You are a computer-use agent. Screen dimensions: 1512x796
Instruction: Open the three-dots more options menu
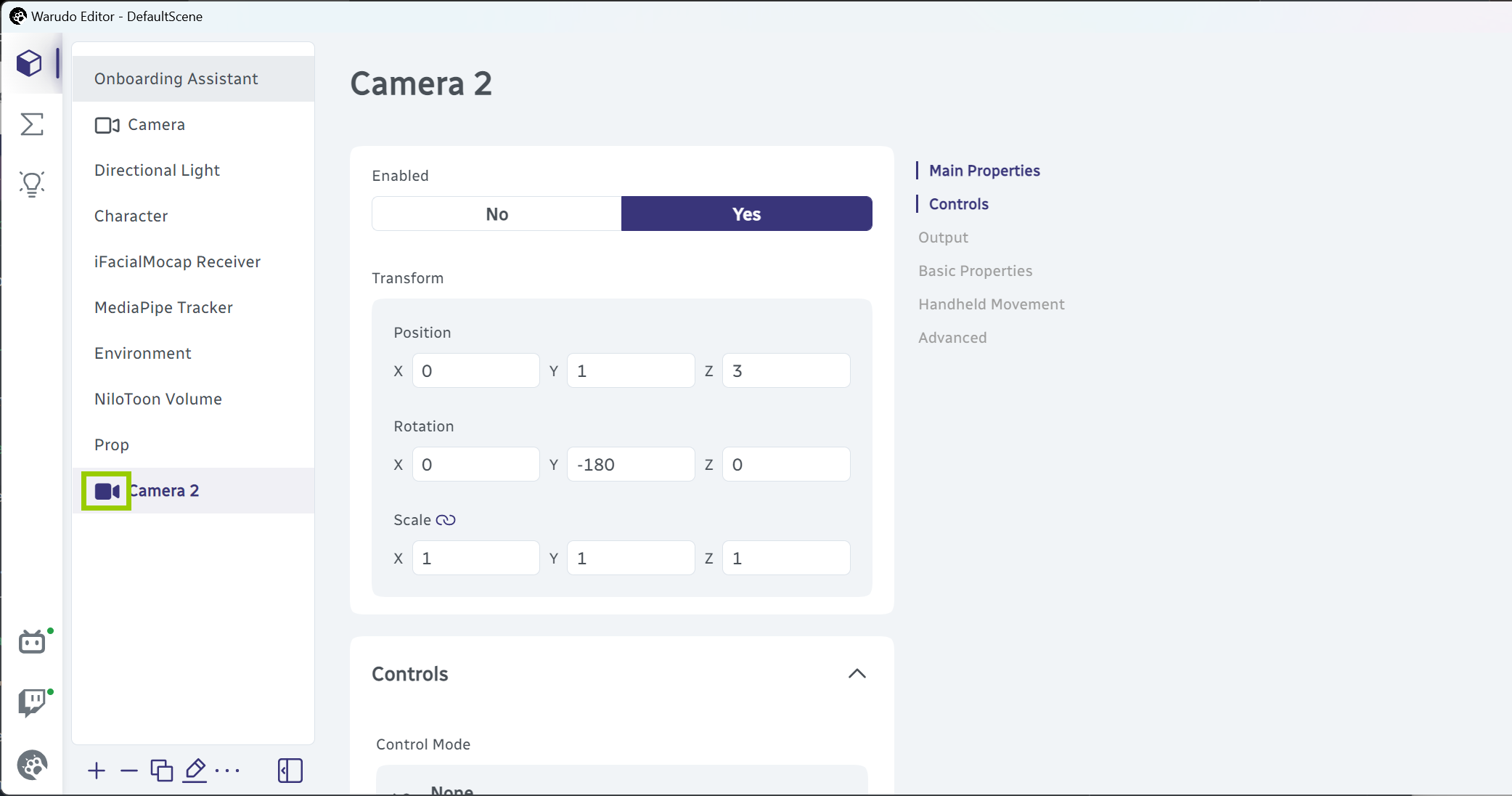(227, 771)
